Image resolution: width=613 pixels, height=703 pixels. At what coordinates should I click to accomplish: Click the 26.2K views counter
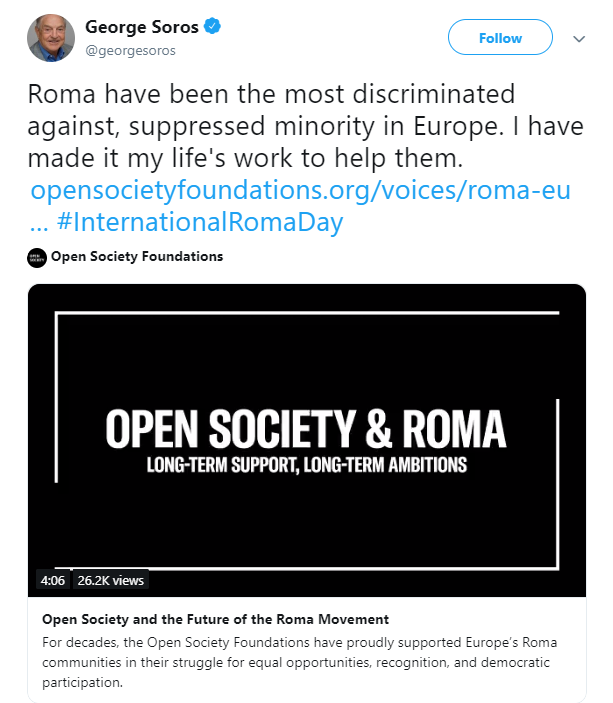(110, 580)
